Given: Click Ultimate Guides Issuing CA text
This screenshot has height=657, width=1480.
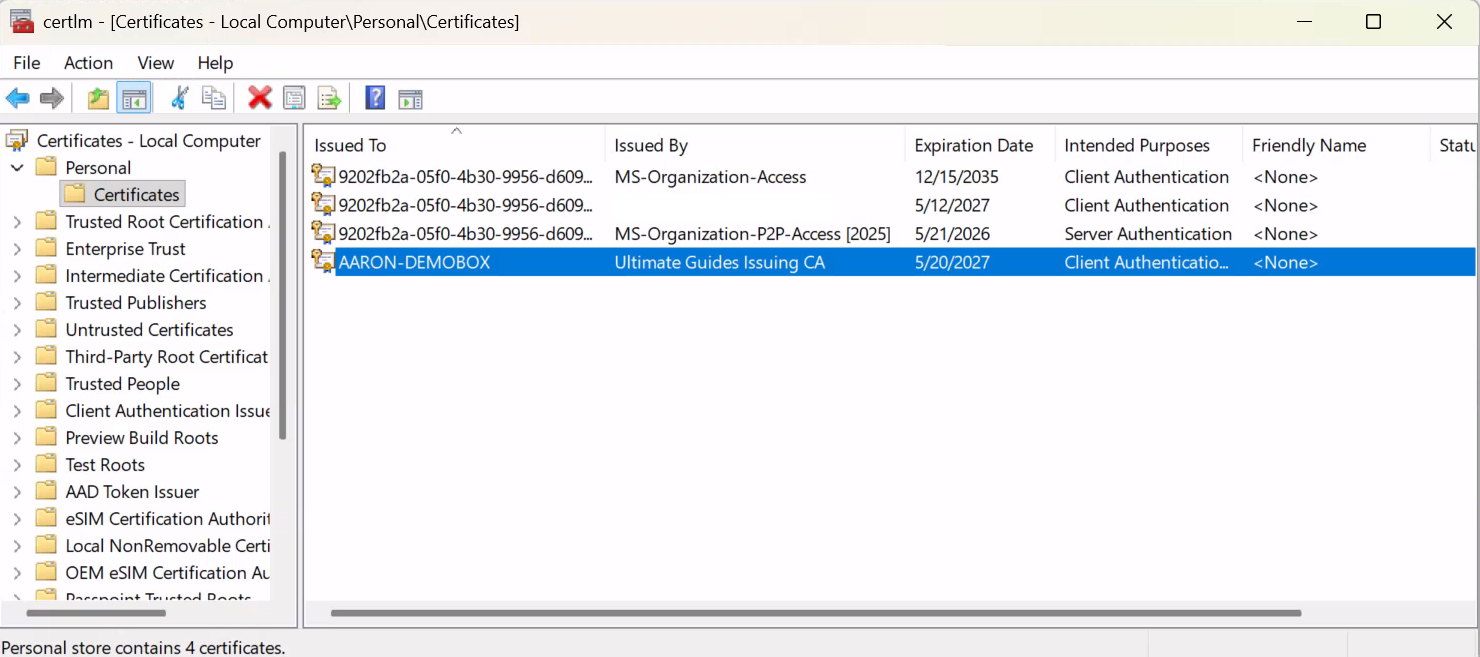Looking at the screenshot, I should point(719,263).
